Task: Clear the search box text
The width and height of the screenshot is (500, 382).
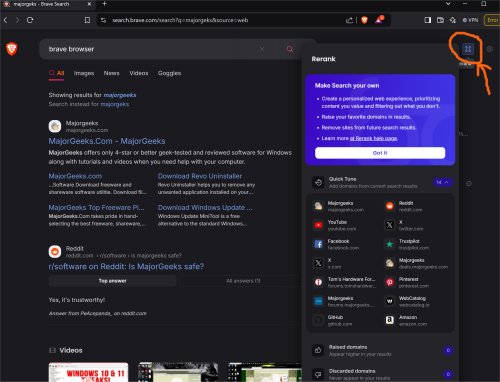Action: (x=262, y=49)
